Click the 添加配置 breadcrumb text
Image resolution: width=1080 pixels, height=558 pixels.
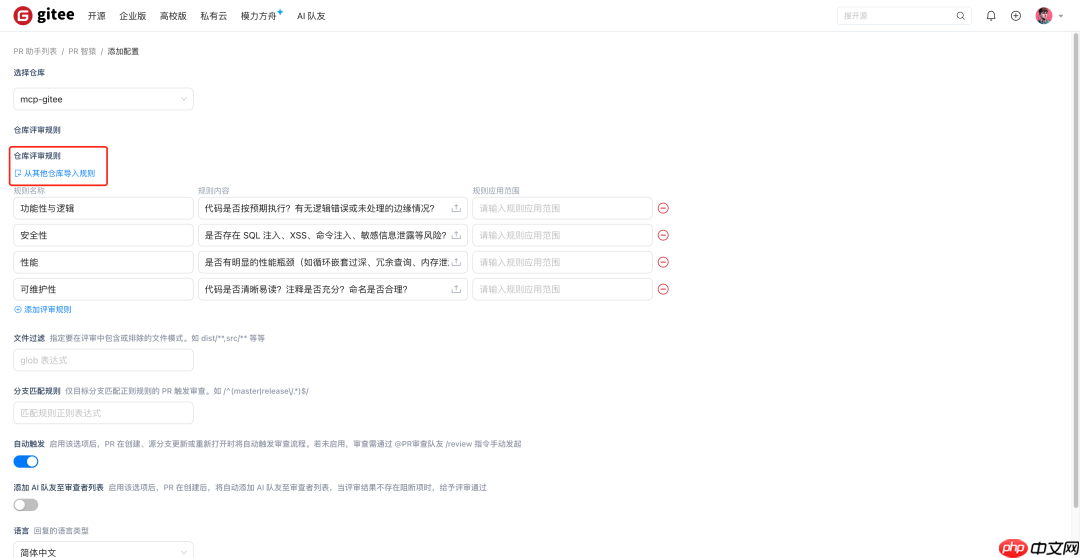pos(123,52)
